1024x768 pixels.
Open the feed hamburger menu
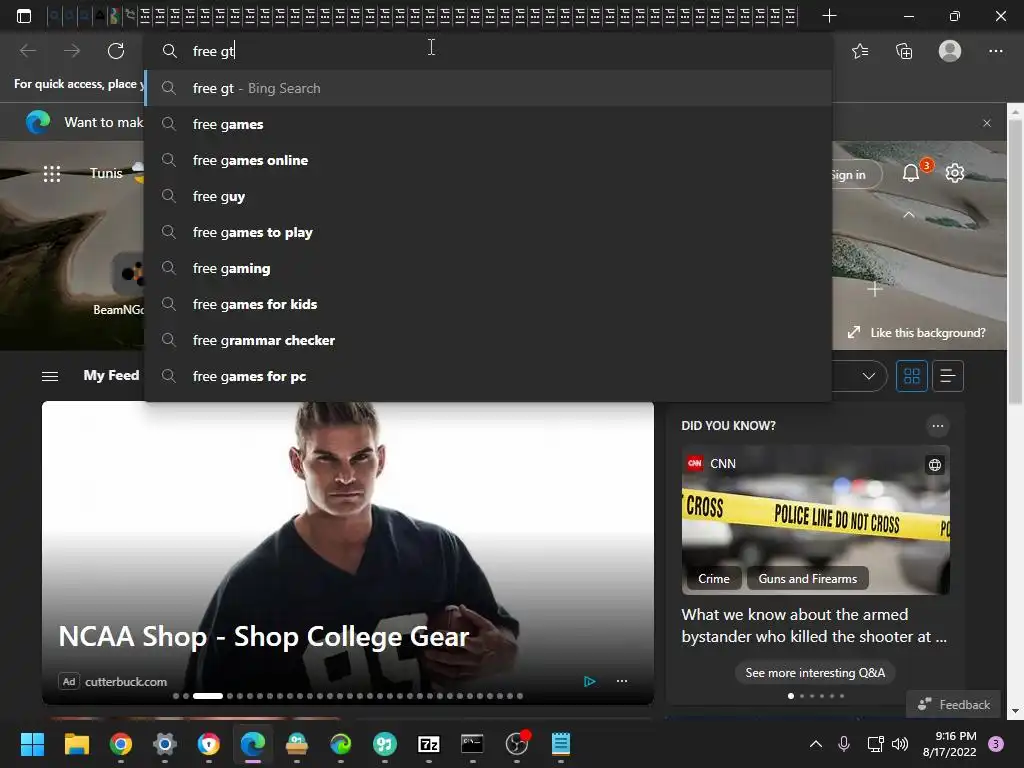(x=50, y=376)
